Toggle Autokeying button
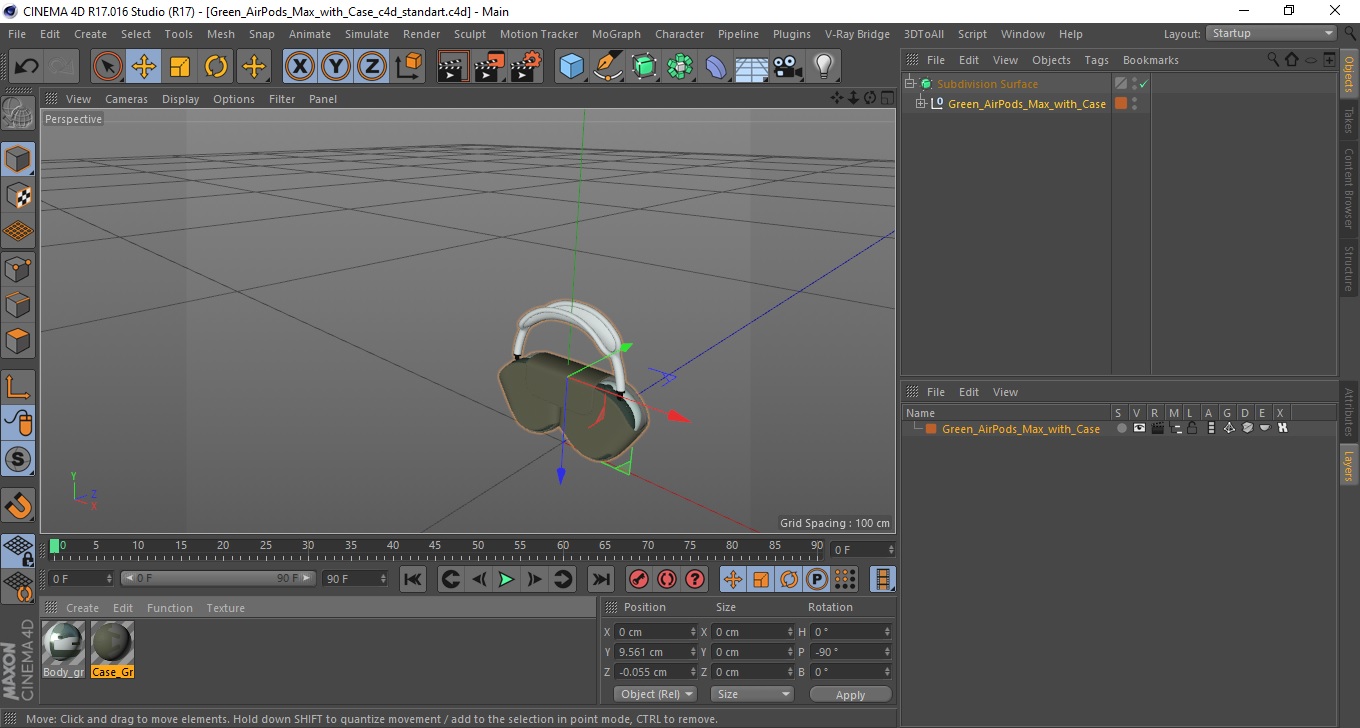The width and height of the screenshot is (1360, 728). (x=667, y=579)
